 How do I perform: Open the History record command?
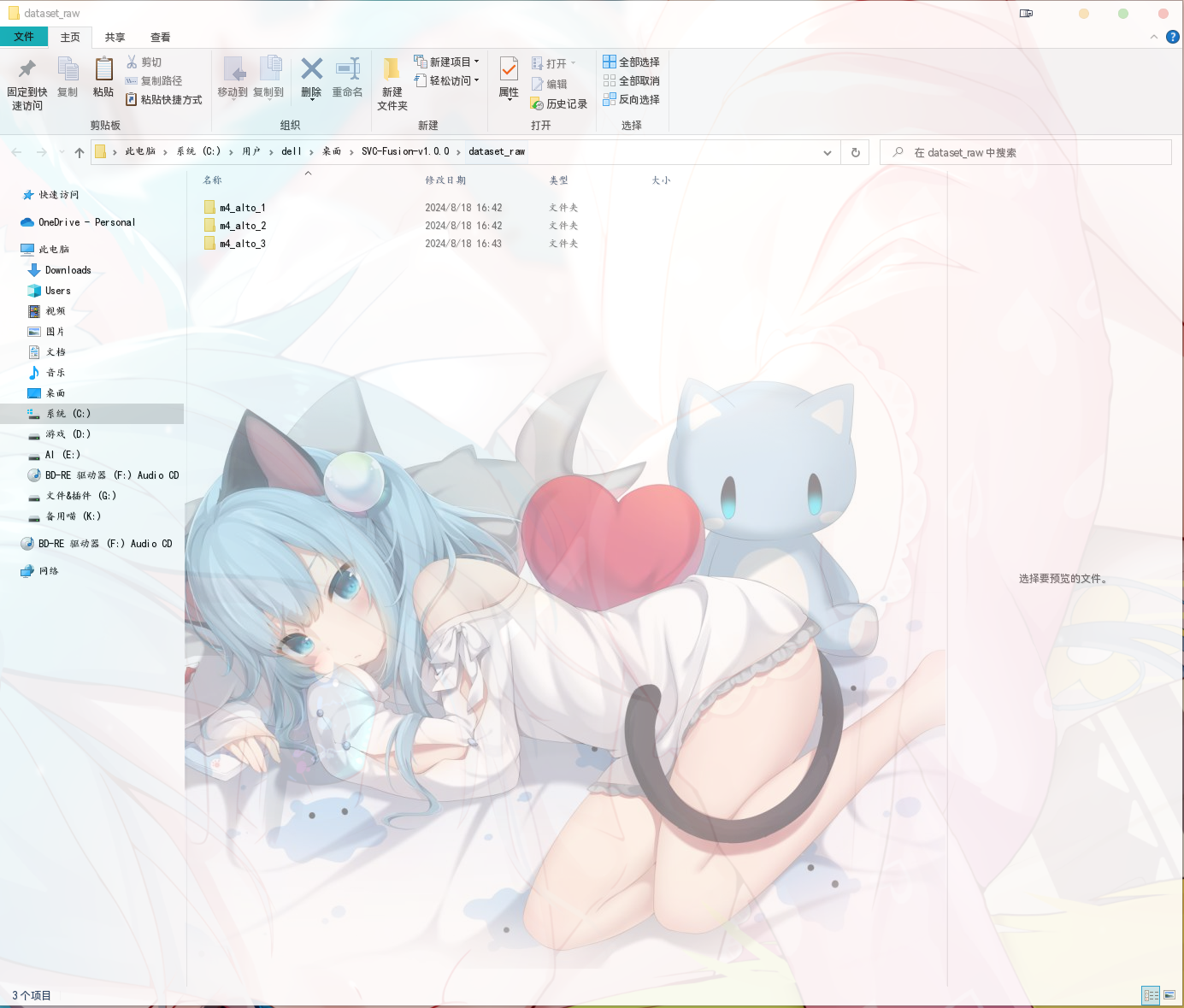pyautogui.click(x=559, y=104)
